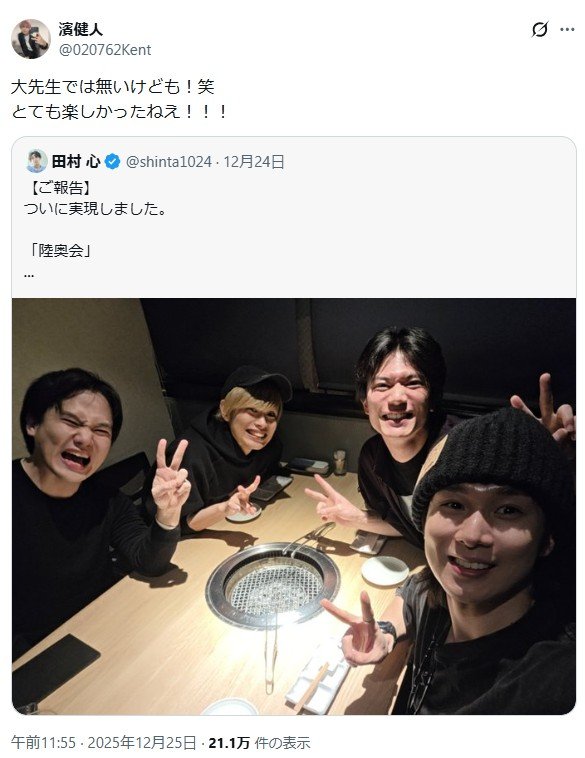Click the display name 濱健人
Viewport: 585px width, 758px height.
click(81, 29)
